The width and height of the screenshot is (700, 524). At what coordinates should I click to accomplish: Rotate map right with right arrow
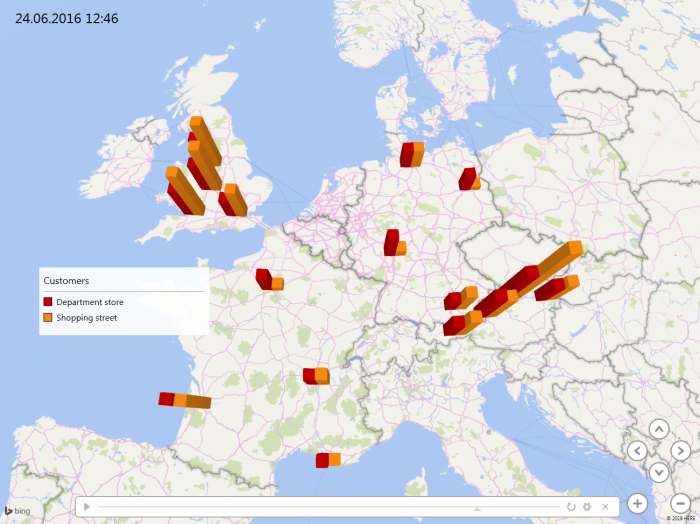[680, 450]
